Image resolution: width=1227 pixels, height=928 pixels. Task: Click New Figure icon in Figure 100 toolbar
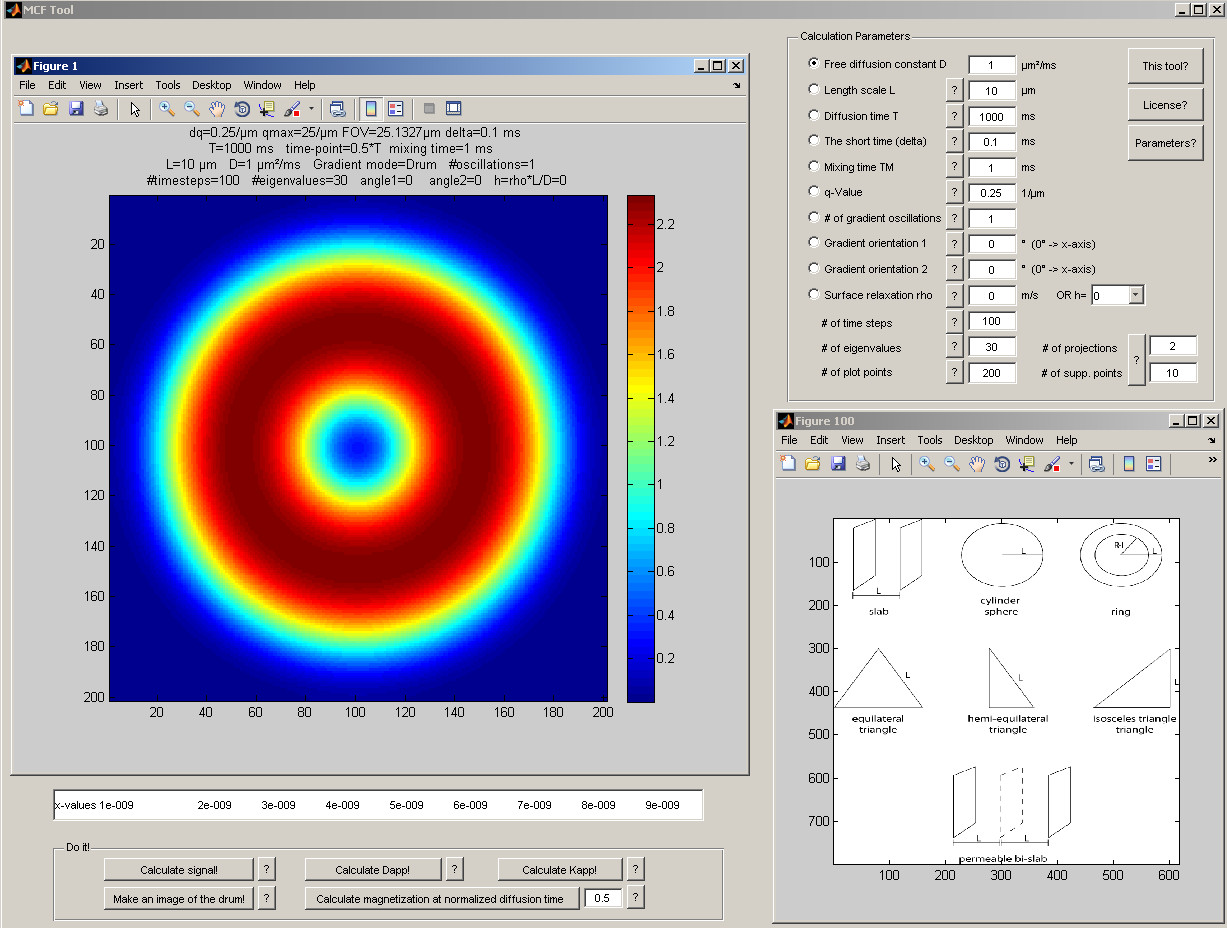coord(788,463)
